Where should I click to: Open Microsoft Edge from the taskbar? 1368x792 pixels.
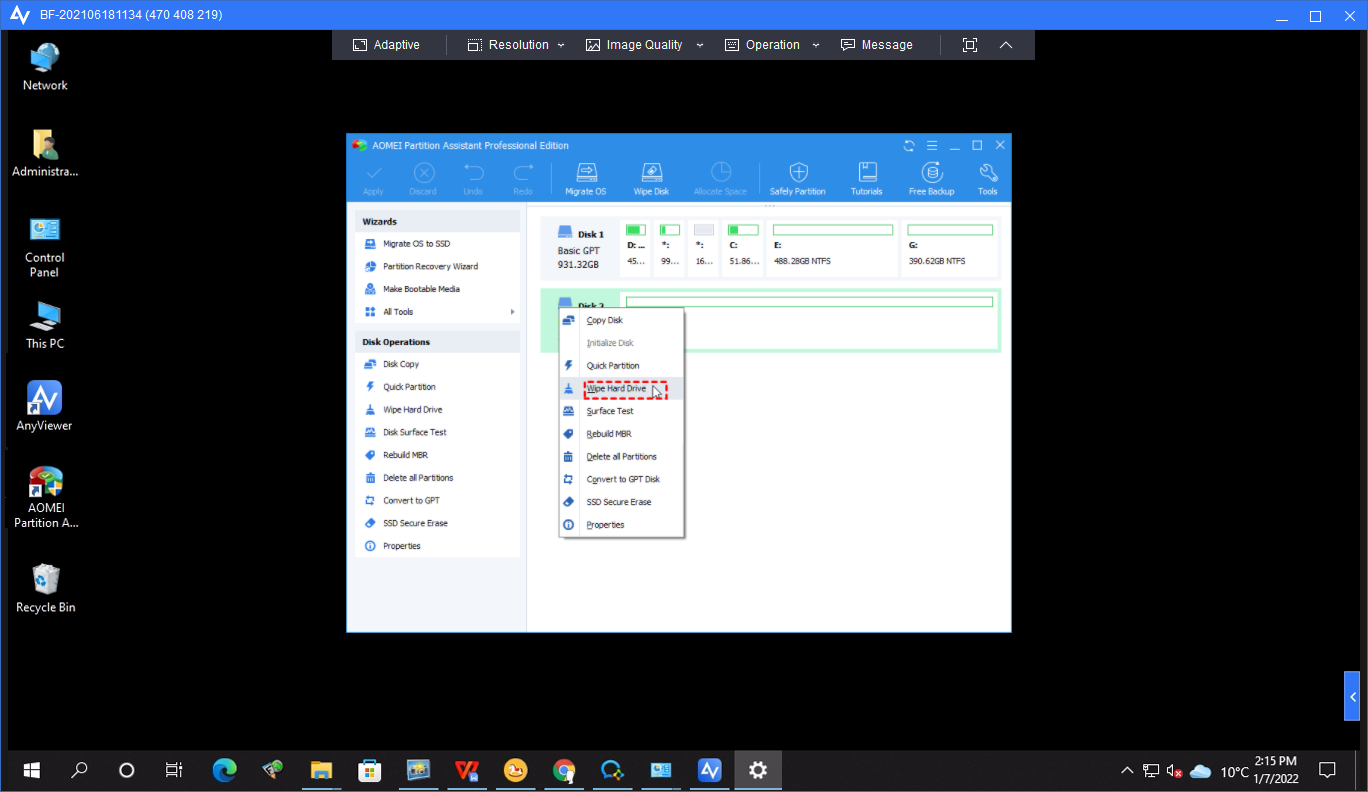[x=224, y=770]
